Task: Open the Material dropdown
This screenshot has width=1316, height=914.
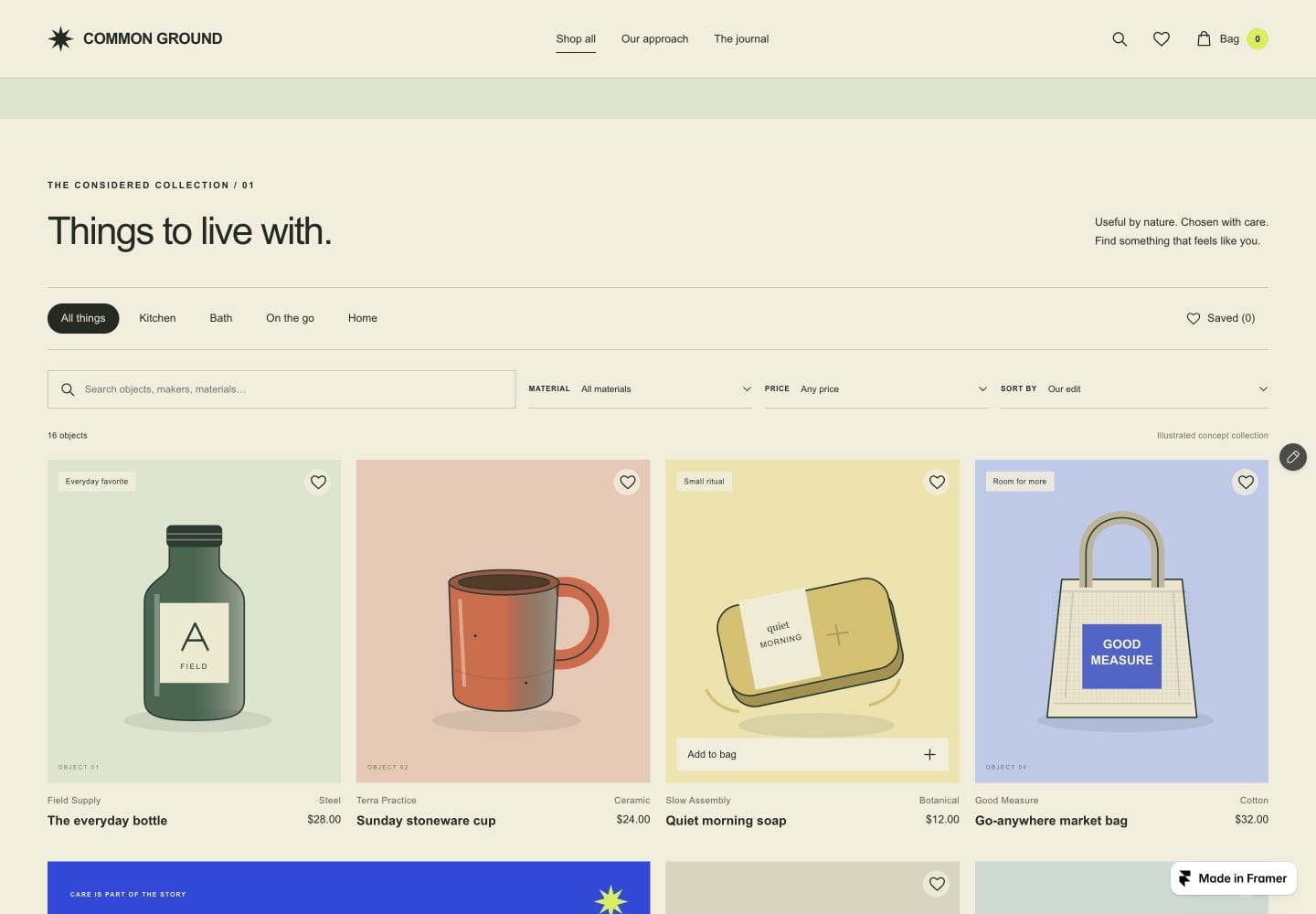Action: 640,389
